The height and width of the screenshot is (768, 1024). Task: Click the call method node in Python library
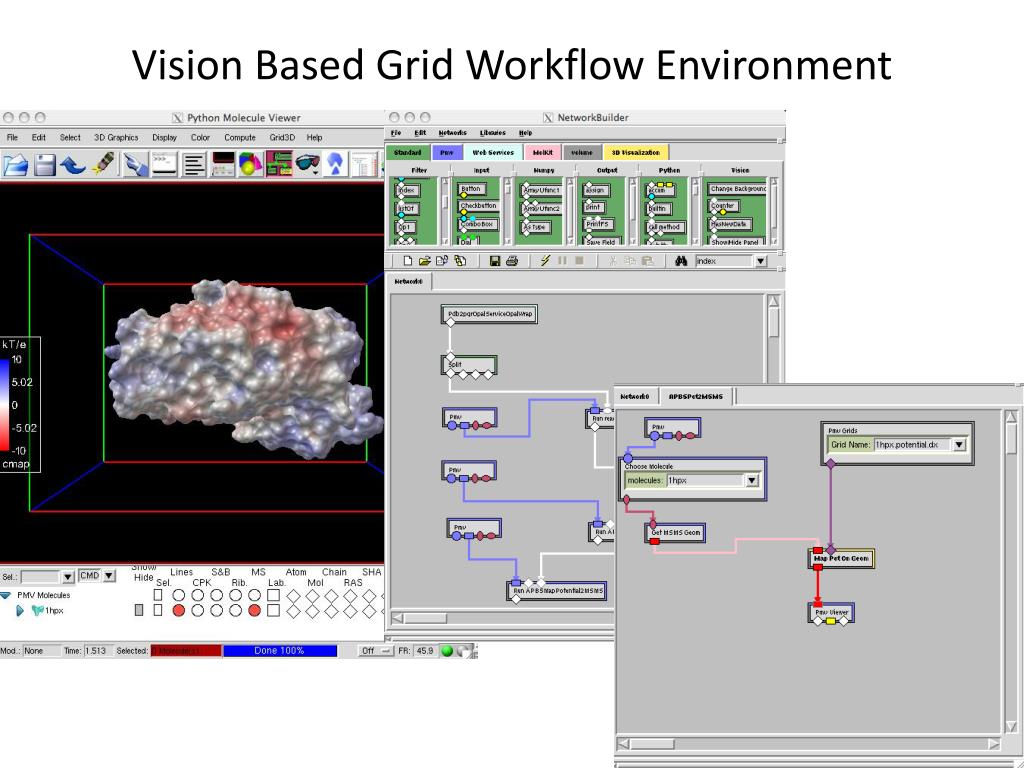664,227
